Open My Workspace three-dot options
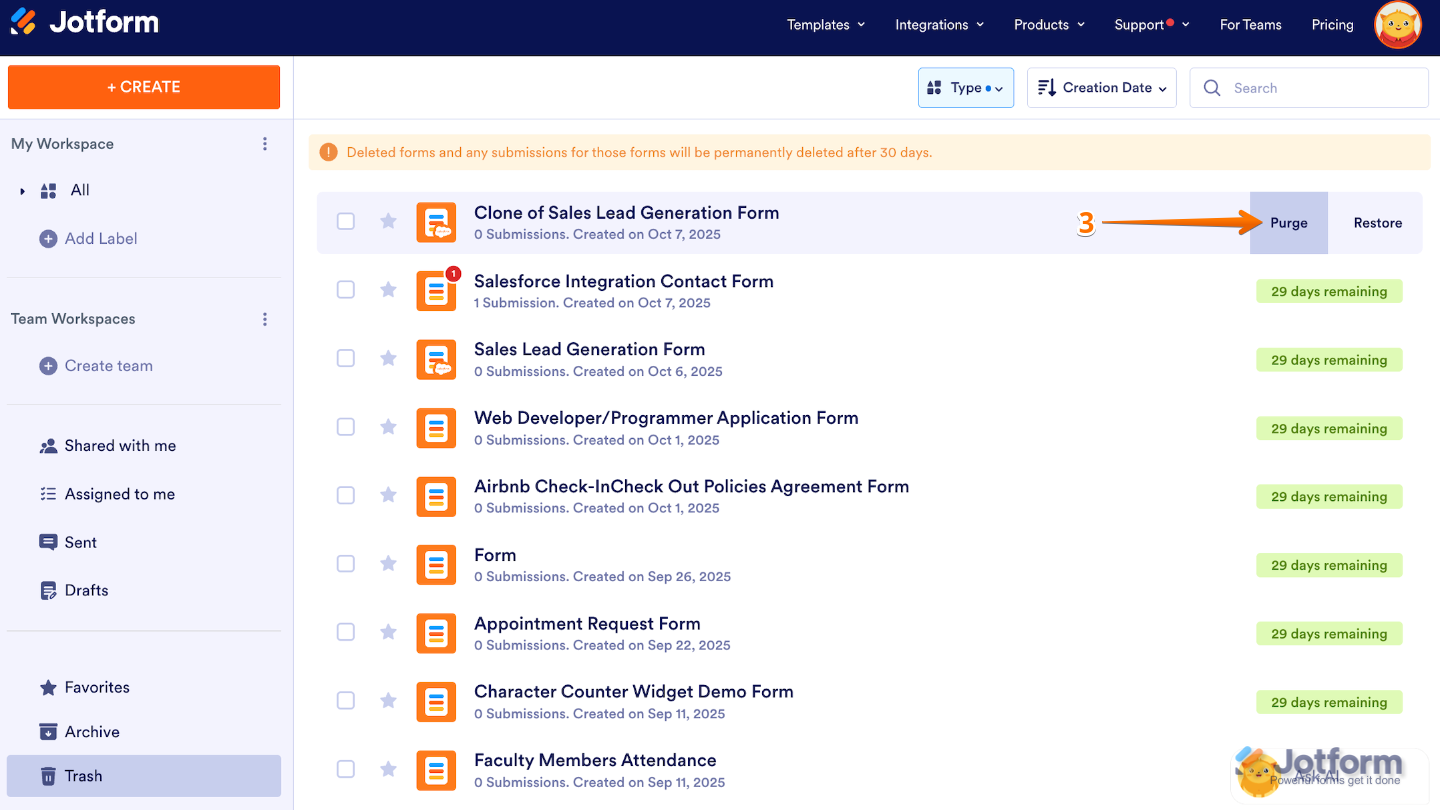Image resolution: width=1440 pixels, height=810 pixels. tap(265, 144)
